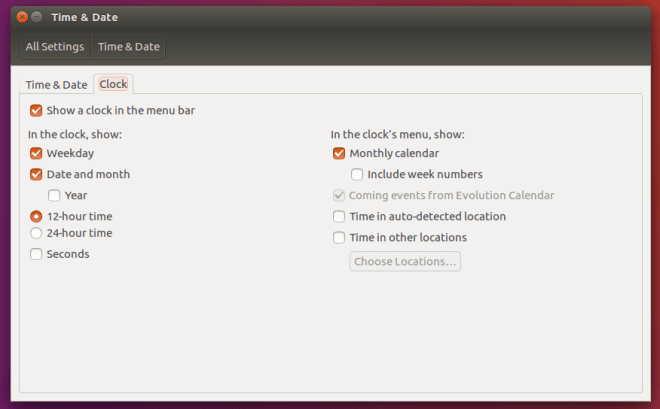
Task: Enable the Year checkbox
Action: click(x=55, y=195)
